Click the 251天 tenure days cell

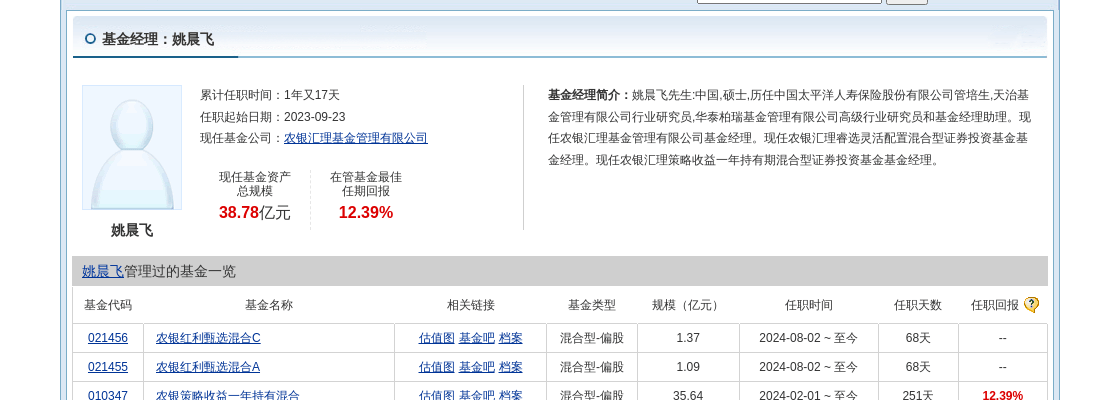pyautogui.click(x=918, y=395)
